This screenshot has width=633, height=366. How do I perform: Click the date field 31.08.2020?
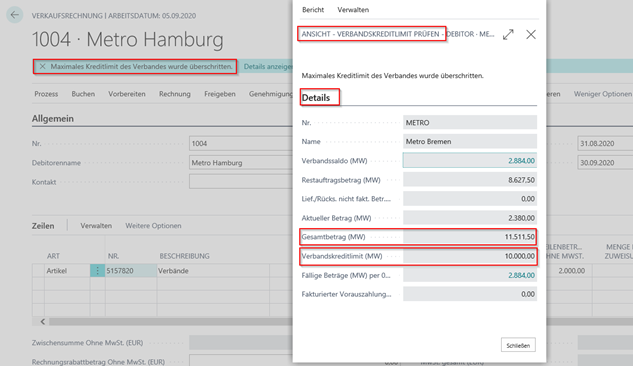click(605, 144)
